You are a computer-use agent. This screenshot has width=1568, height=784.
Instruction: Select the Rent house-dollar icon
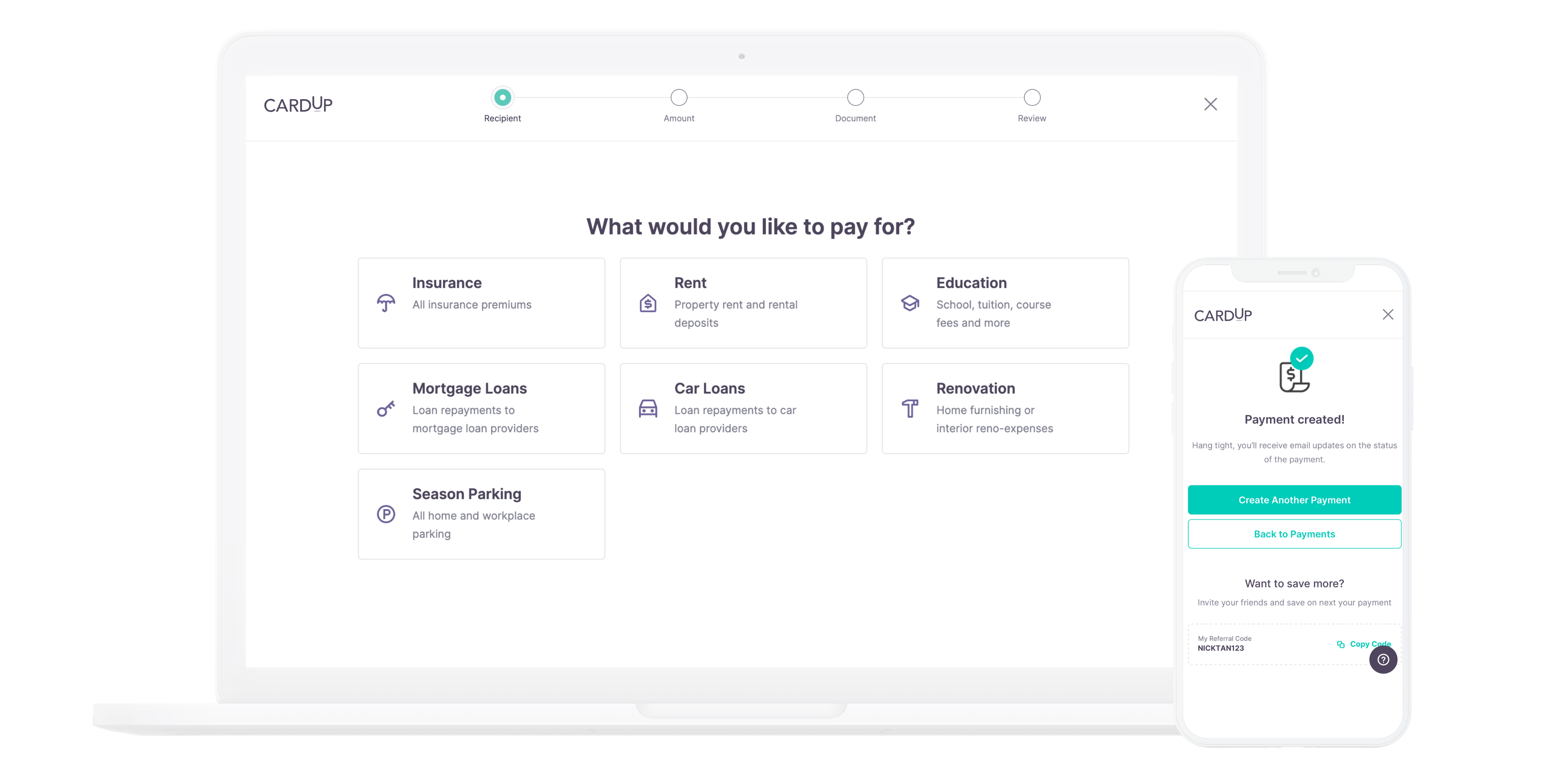pos(648,303)
